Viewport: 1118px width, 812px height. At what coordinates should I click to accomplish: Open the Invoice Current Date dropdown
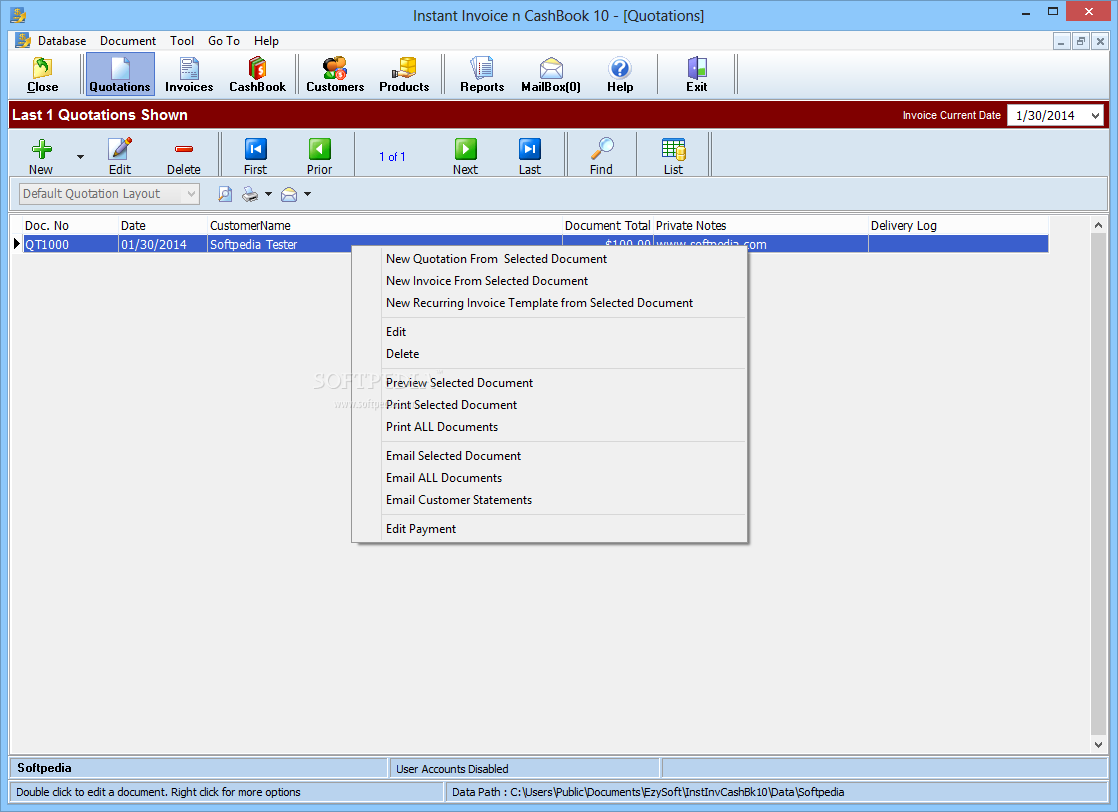pos(1095,115)
